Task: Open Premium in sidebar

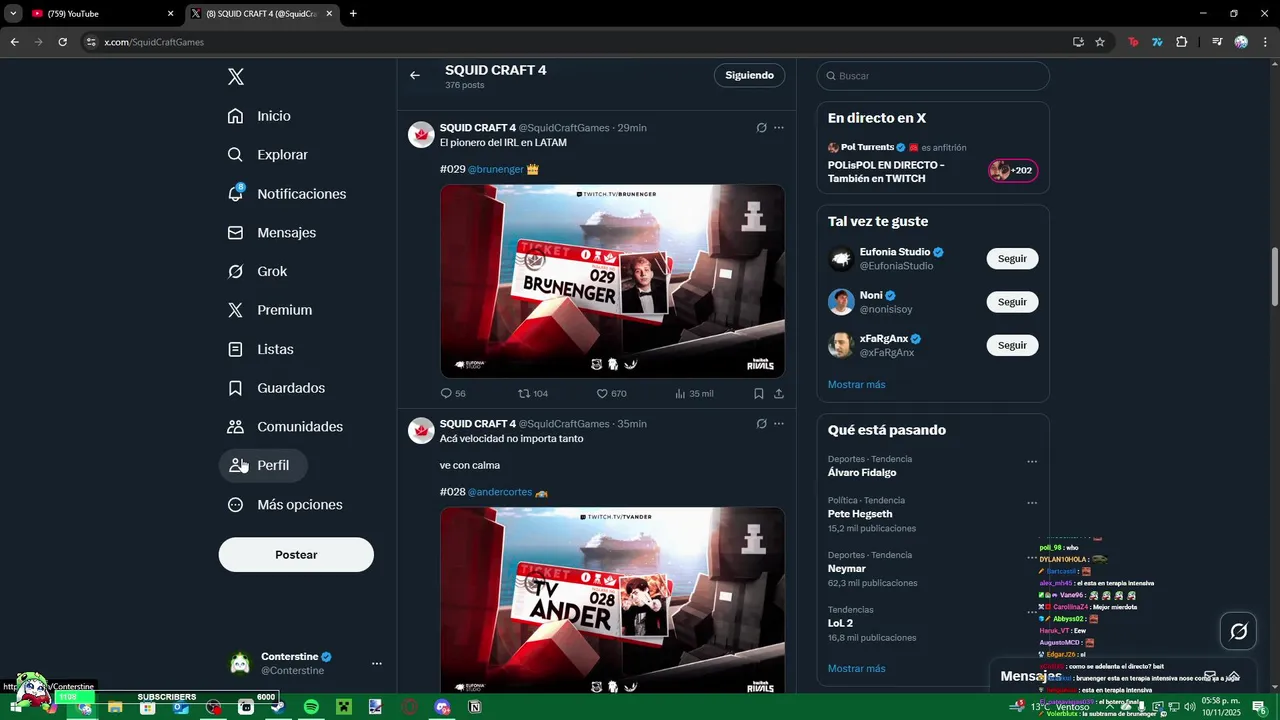Action: [x=270, y=310]
